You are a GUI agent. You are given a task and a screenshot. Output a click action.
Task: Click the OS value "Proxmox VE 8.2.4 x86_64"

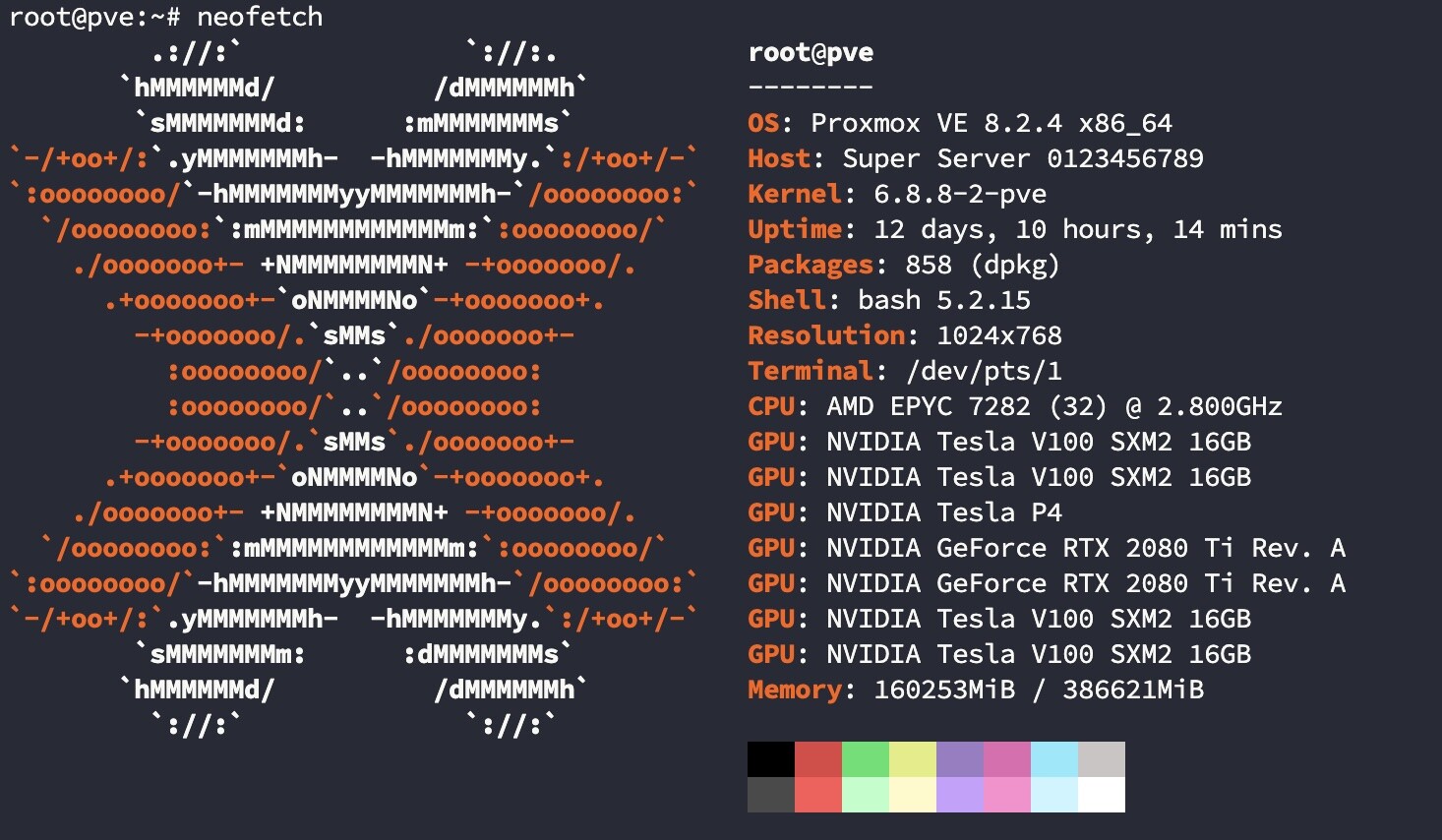(991, 124)
